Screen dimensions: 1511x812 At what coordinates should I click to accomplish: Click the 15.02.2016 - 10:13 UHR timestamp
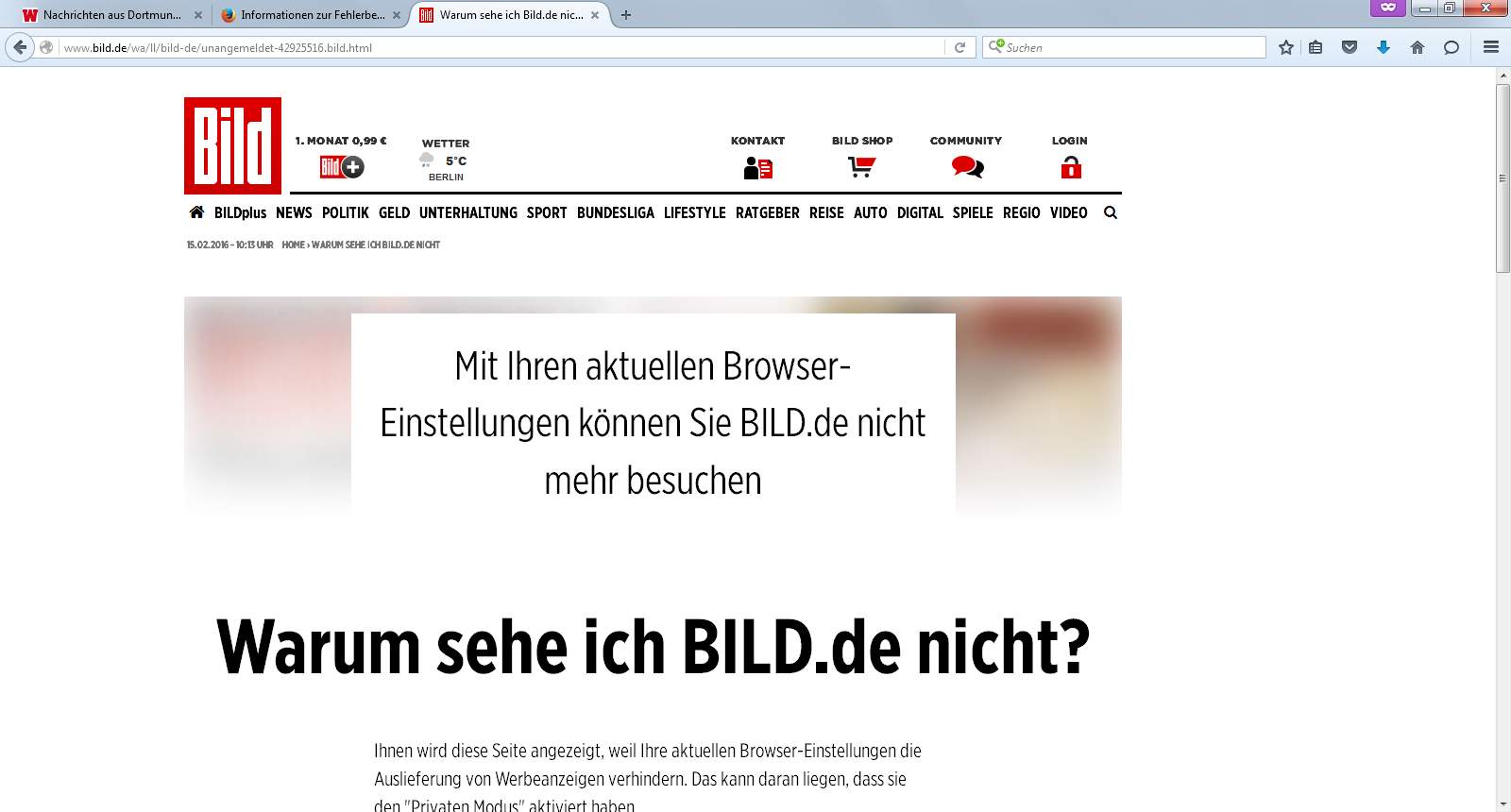(229, 245)
